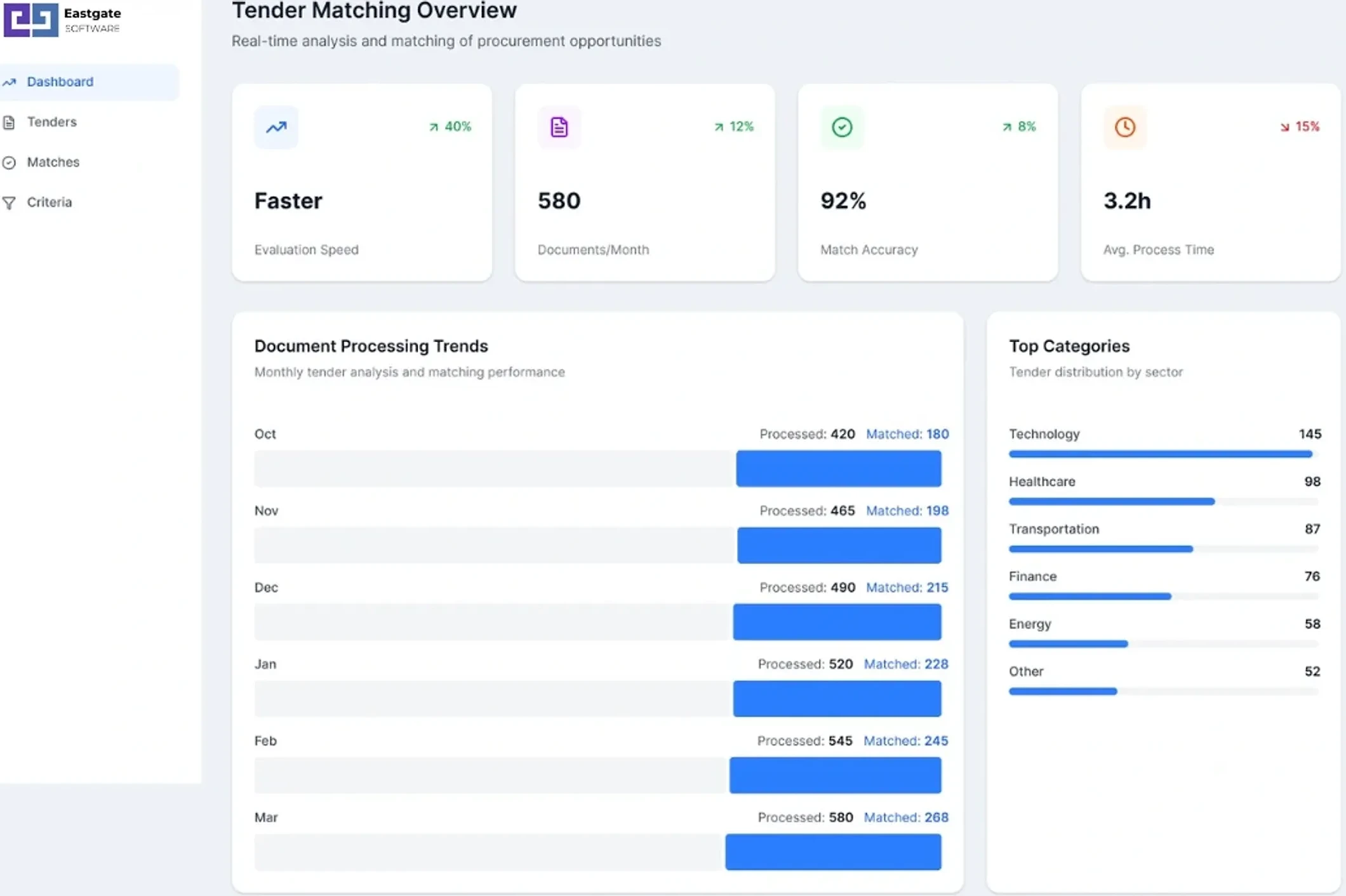Click 'Processed: 465' for Nov
The height and width of the screenshot is (896, 1346).
807,511
